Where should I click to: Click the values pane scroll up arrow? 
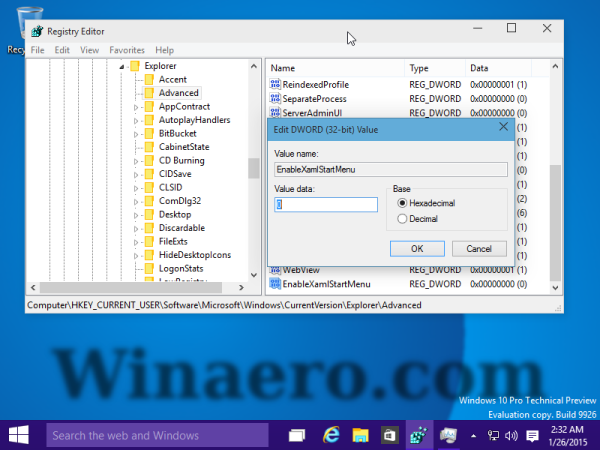point(555,66)
